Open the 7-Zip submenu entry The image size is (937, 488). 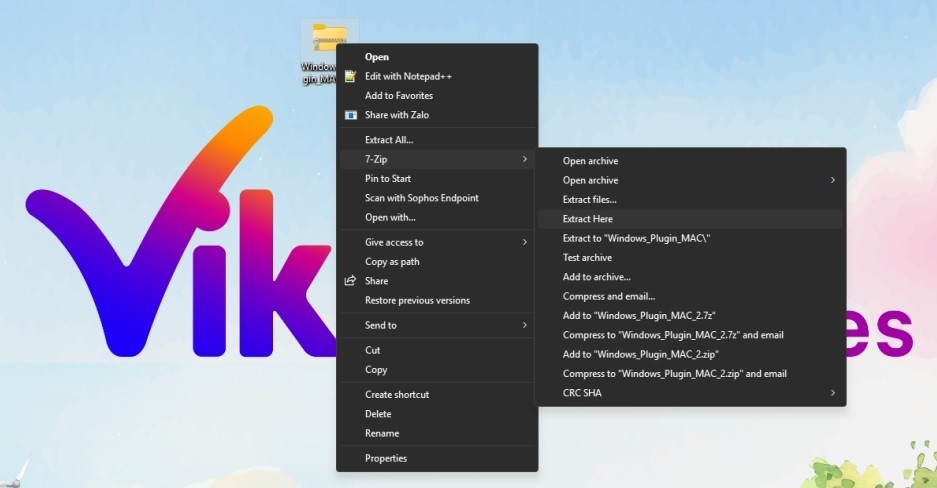point(437,159)
